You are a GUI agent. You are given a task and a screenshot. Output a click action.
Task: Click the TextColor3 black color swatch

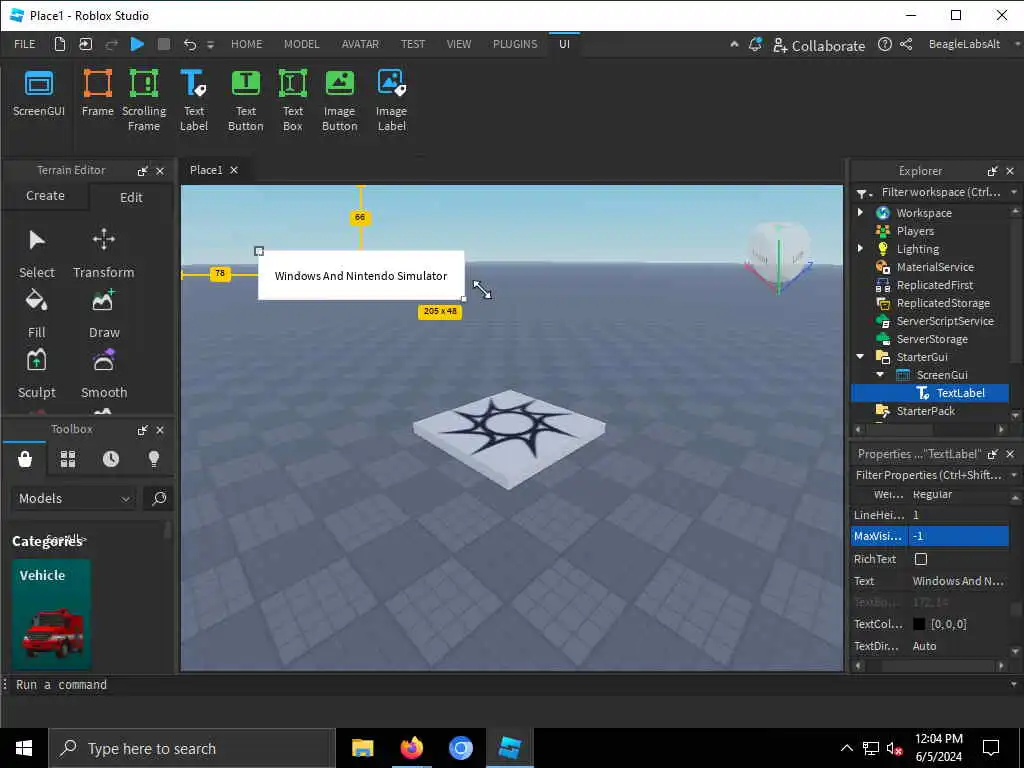[x=919, y=624]
